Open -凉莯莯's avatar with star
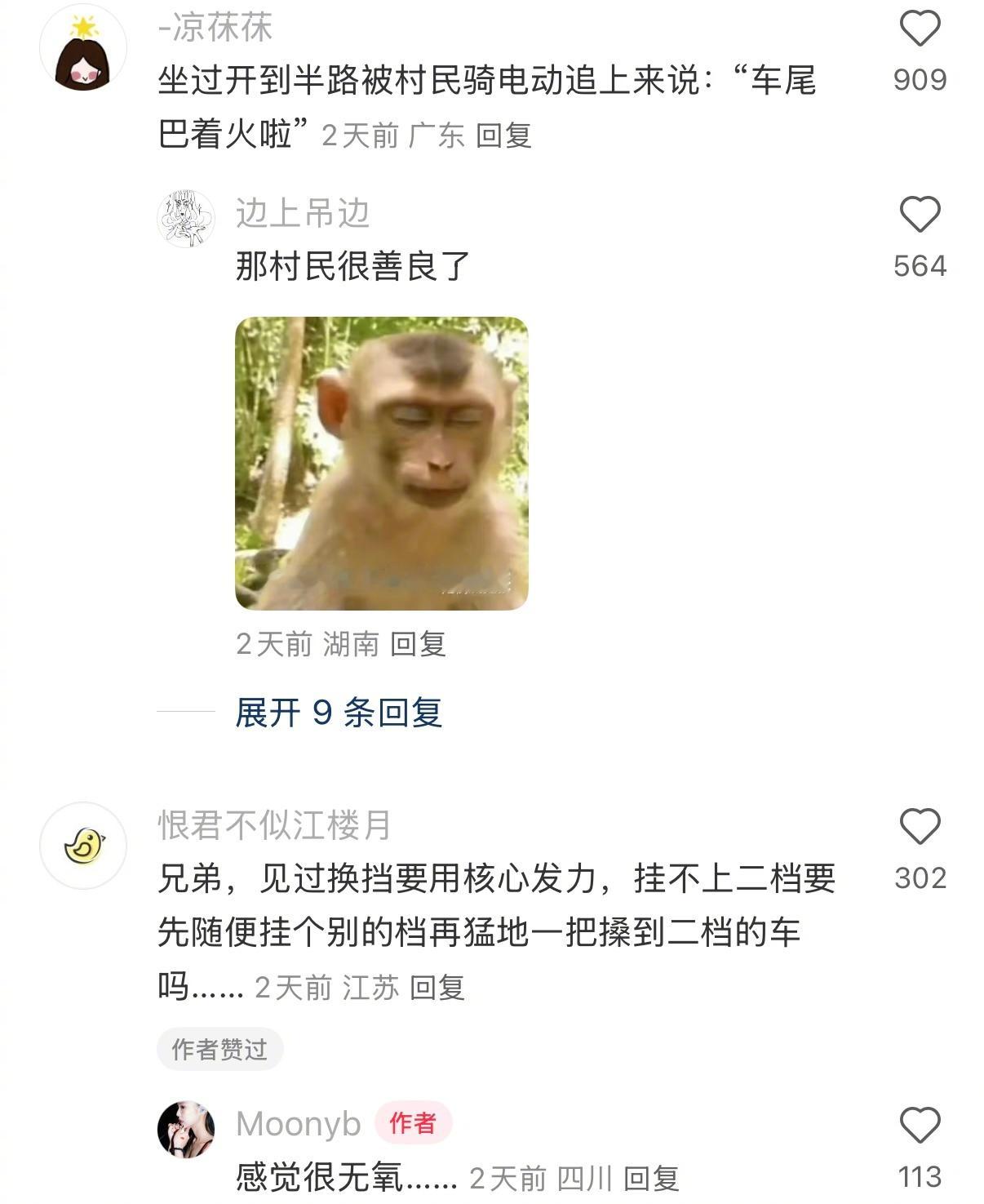984x1204 pixels. point(83,47)
